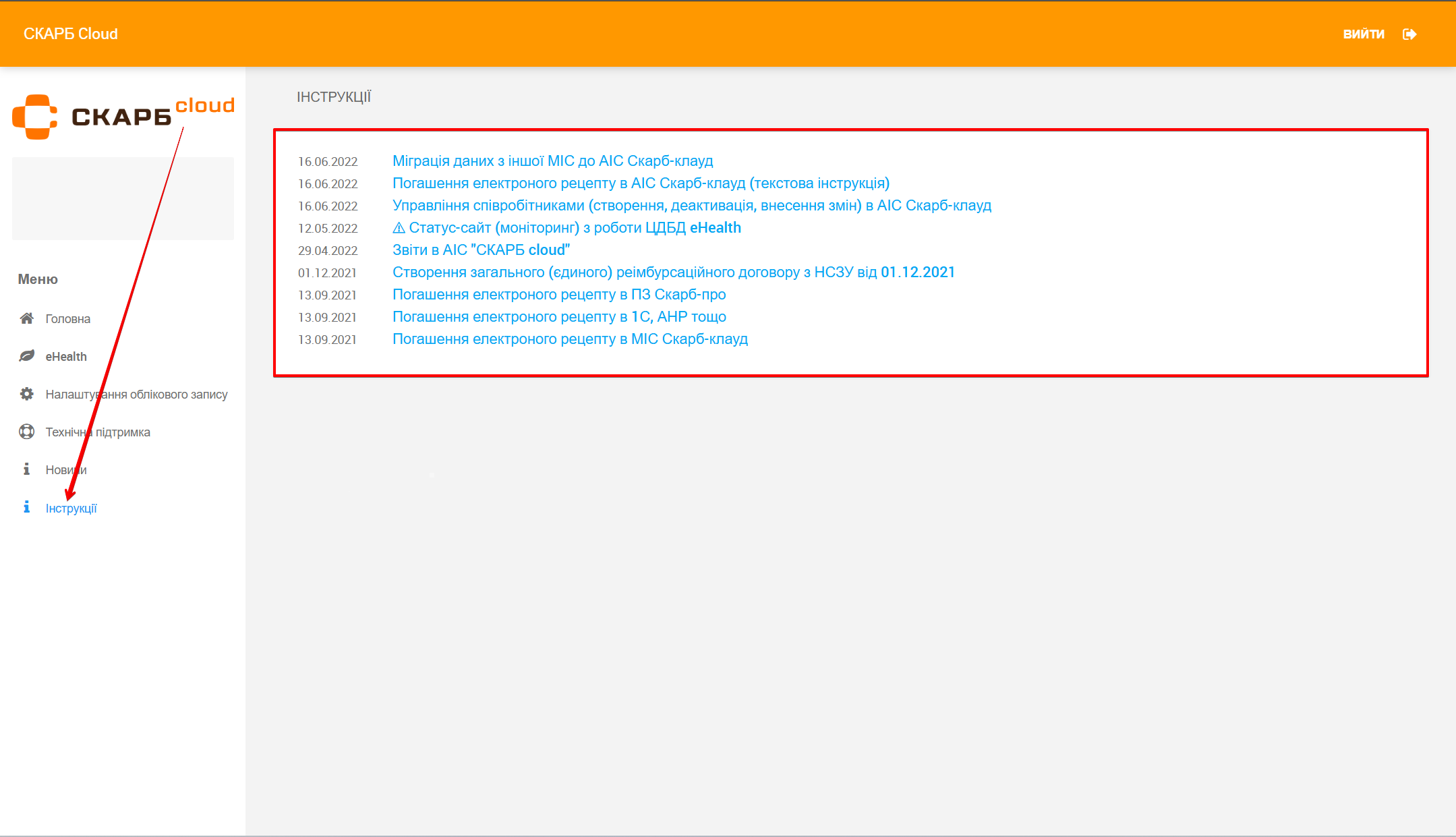Open Статус-сайт моніторинг ЦБД eHealth link
Image resolution: width=1456 pixels, height=837 pixels.
[x=566, y=228]
